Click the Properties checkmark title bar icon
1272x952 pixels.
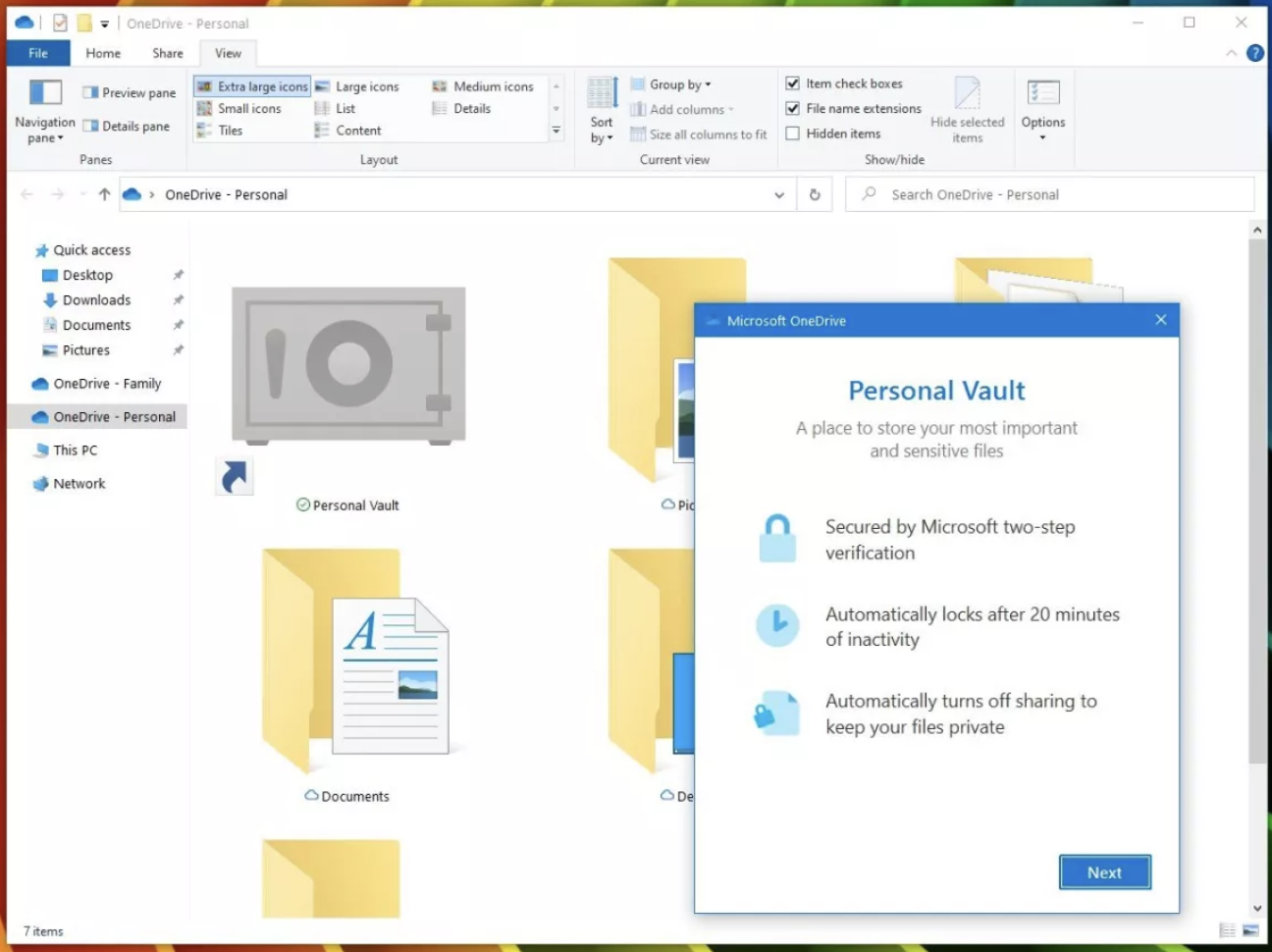pyautogui.click(x=60, y=23)
